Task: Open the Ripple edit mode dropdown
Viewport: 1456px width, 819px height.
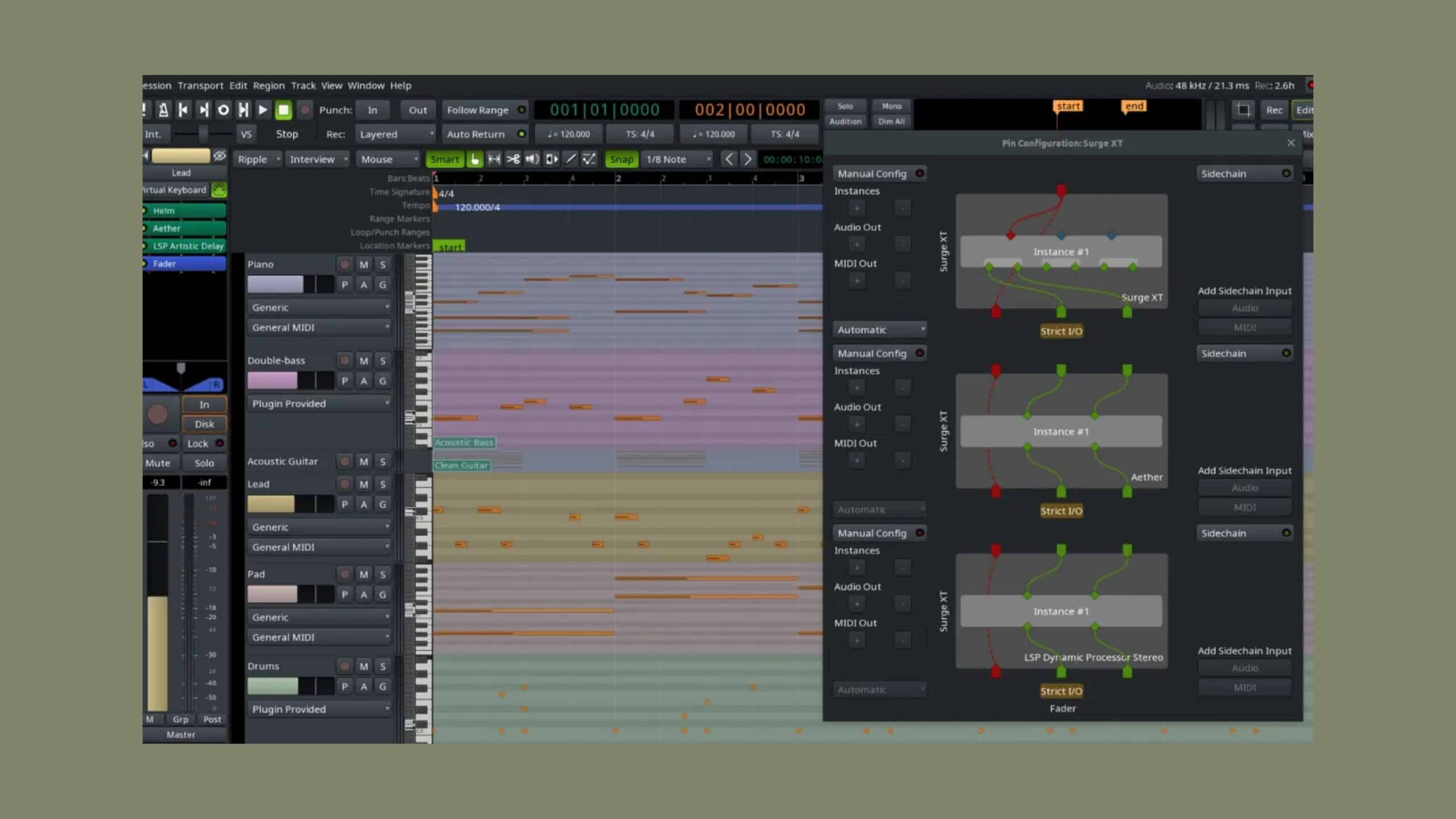Action: 258,159
